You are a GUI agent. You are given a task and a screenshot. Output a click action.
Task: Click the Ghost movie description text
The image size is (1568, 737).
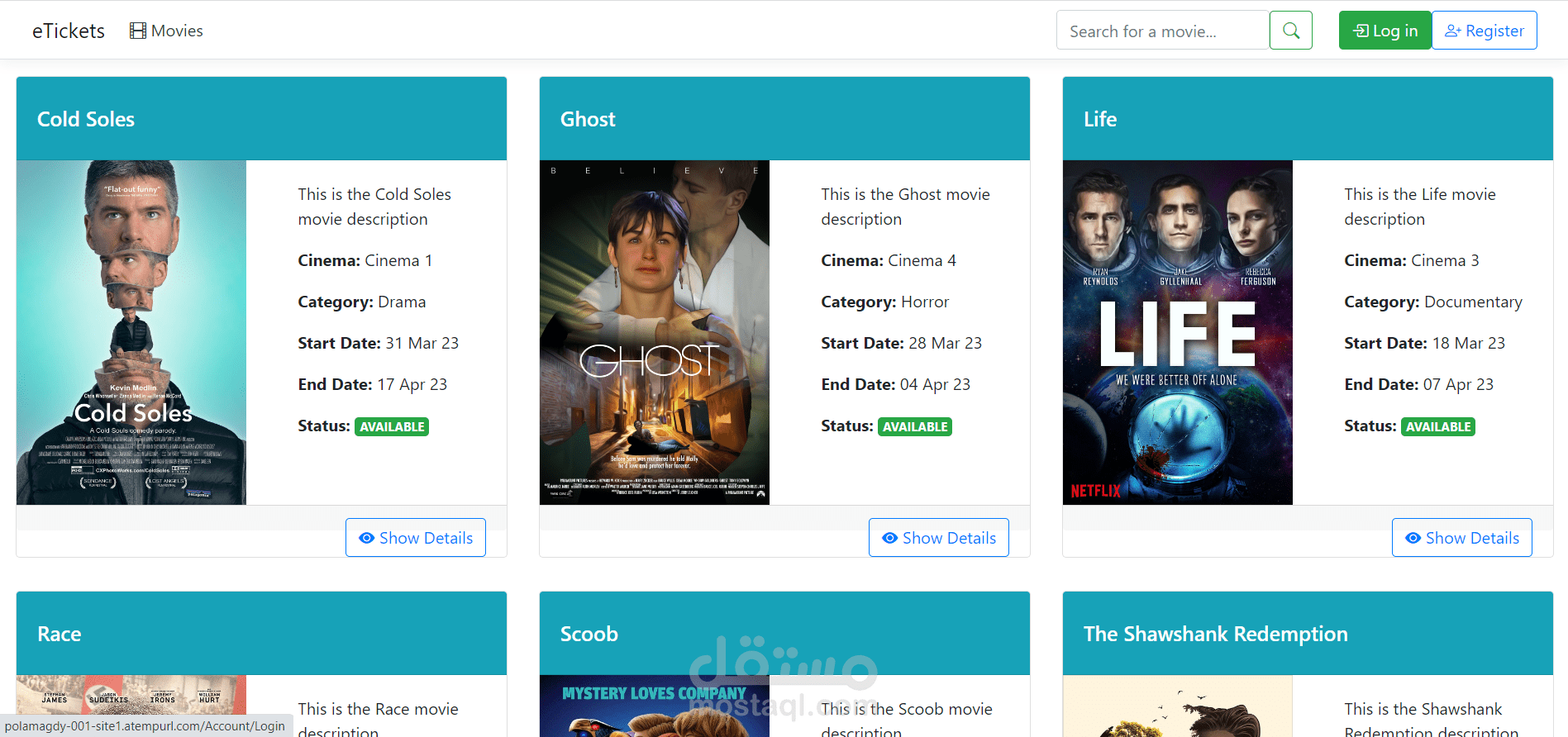click(x=905, y=207)
